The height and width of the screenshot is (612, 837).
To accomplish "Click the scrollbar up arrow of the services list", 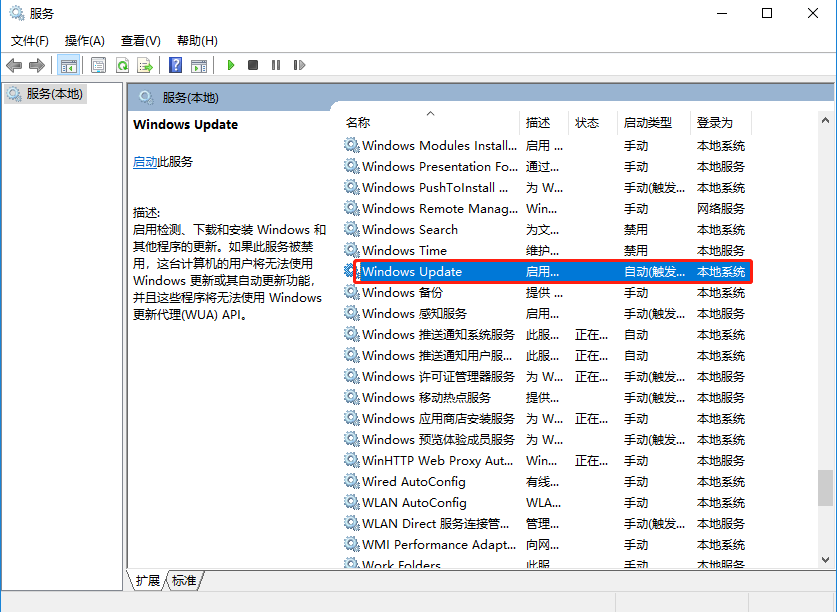I will [825, 121].
